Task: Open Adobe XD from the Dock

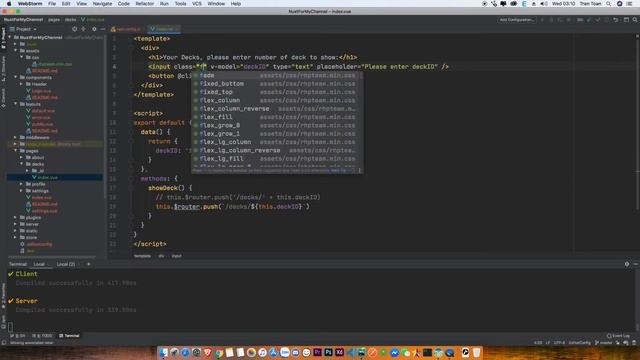Action: (x=339, y=352)
